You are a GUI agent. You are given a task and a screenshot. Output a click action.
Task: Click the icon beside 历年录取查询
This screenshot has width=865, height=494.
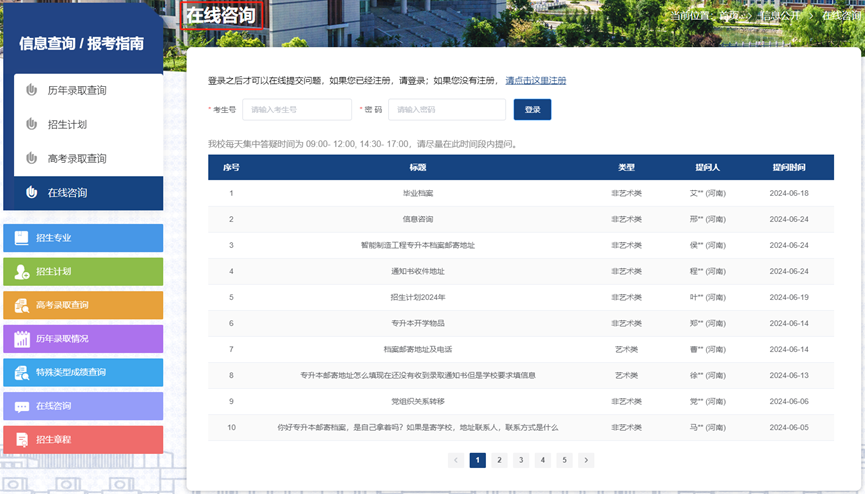(x=31, y=90)
